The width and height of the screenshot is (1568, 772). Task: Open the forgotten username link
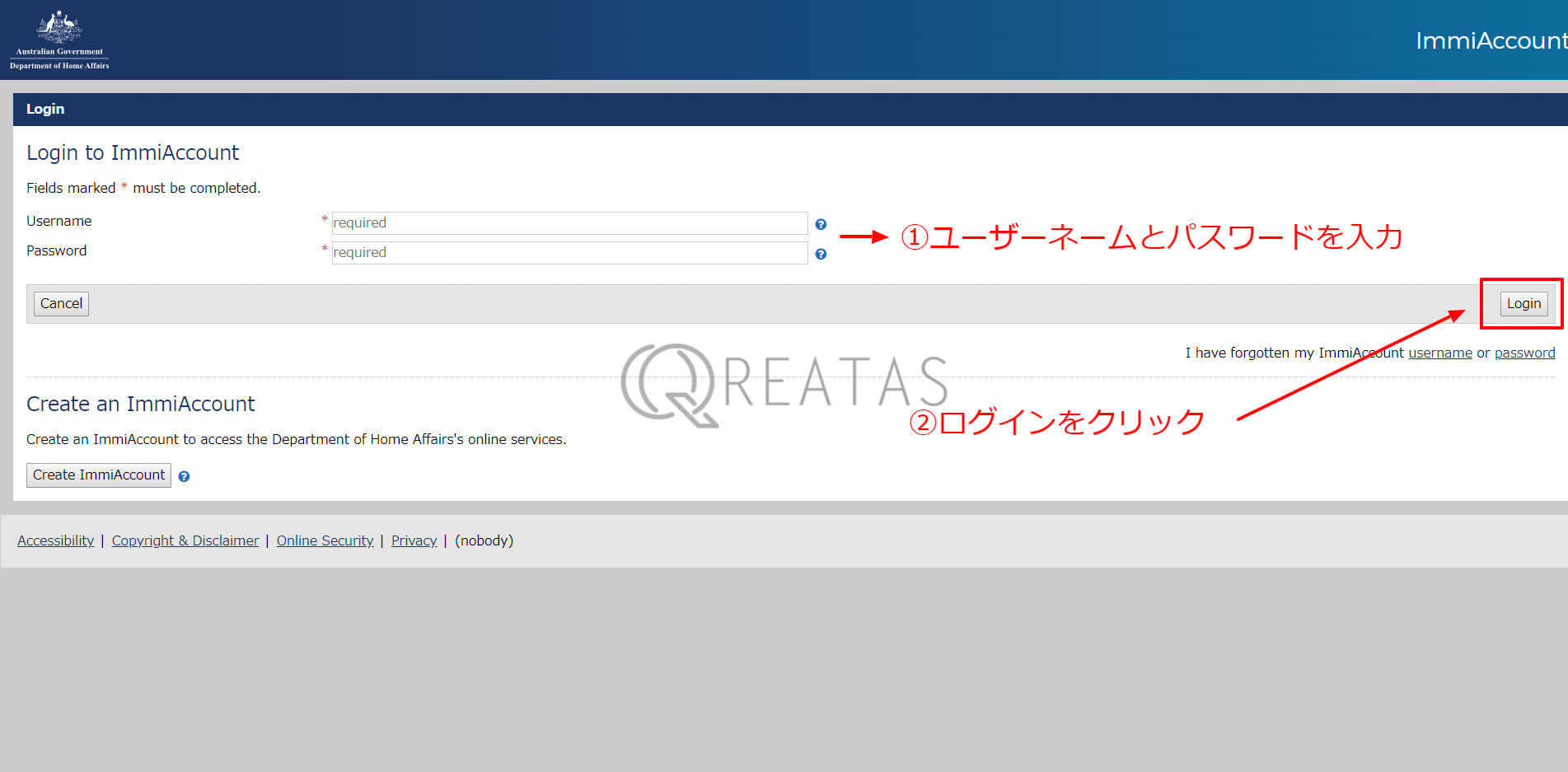(1440, 353)
